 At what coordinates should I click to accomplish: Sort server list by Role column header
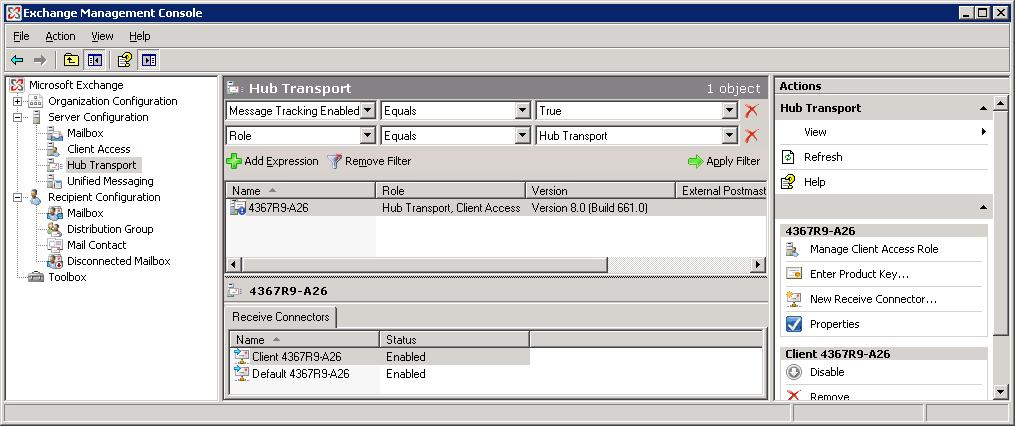(x=451, y=191)
